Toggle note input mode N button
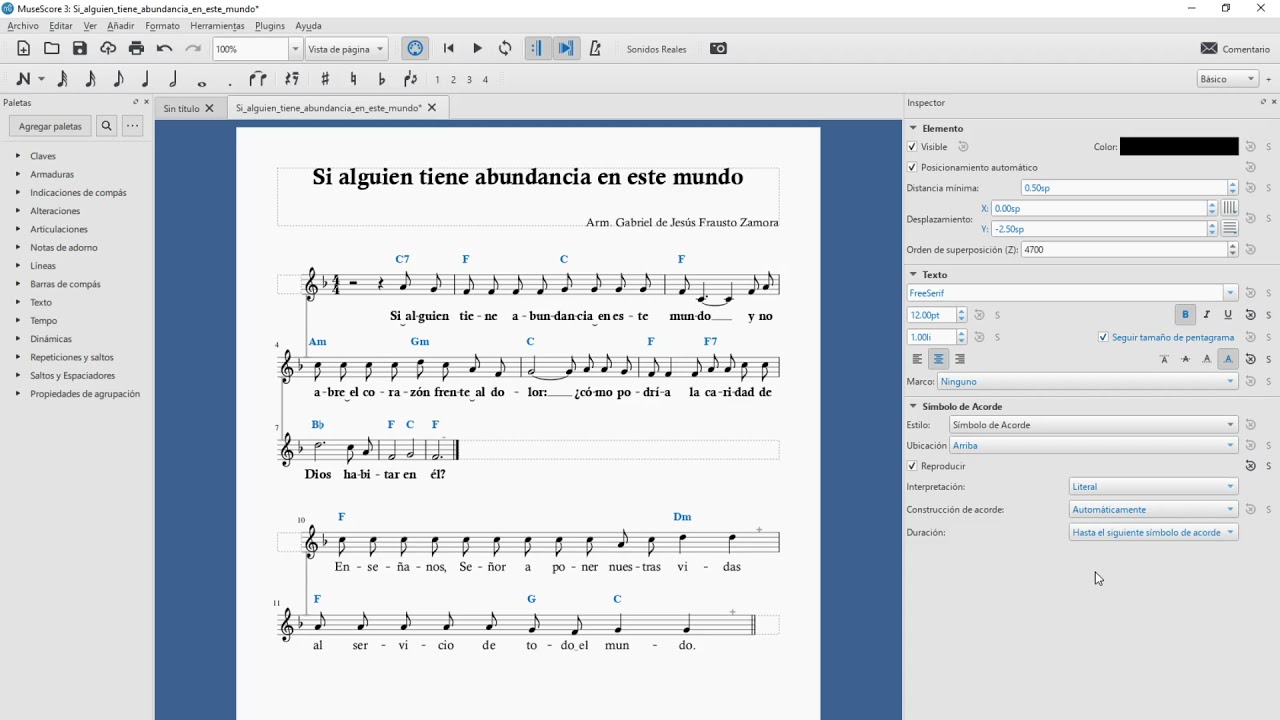The width and height of the screenshot is (1280, 720). tap(24, 79)
